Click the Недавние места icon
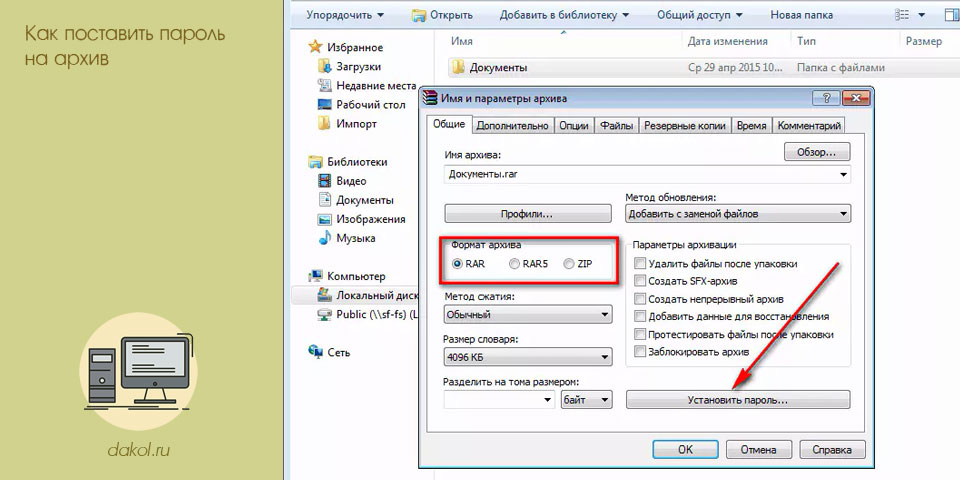 click(x=324, y=86)
